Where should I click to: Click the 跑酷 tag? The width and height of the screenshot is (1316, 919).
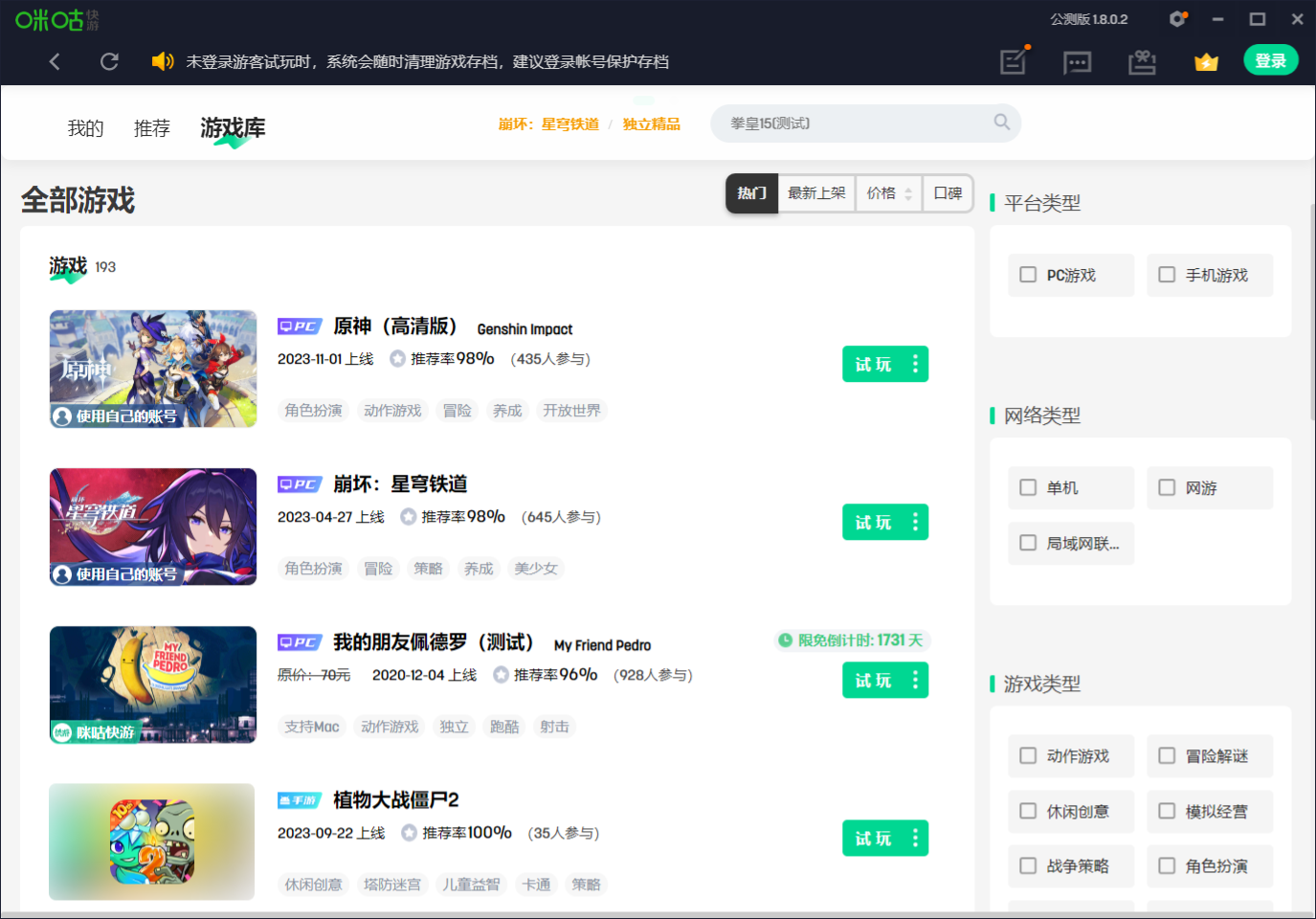(x=504, y=727)
